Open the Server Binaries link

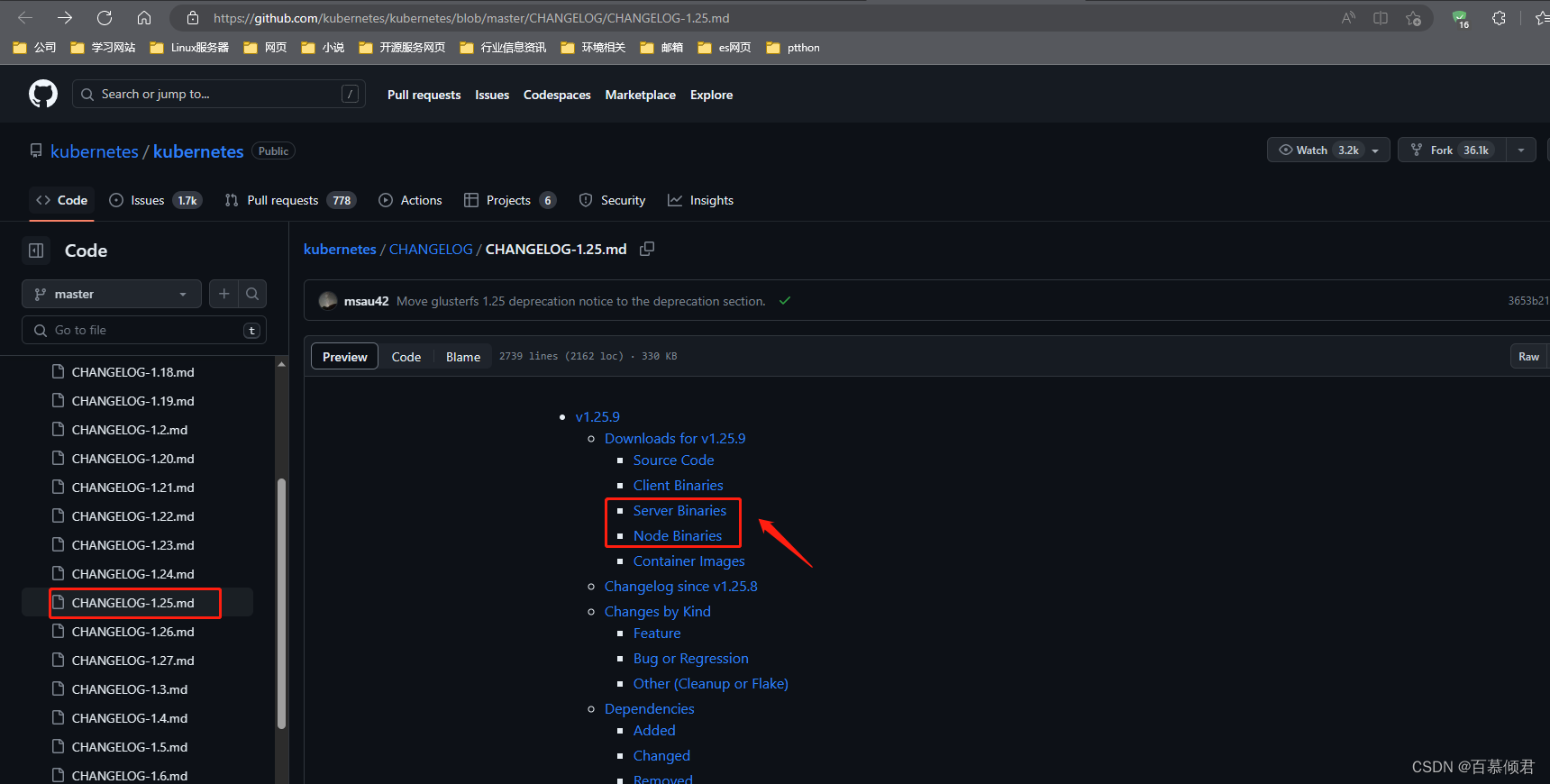679,510
